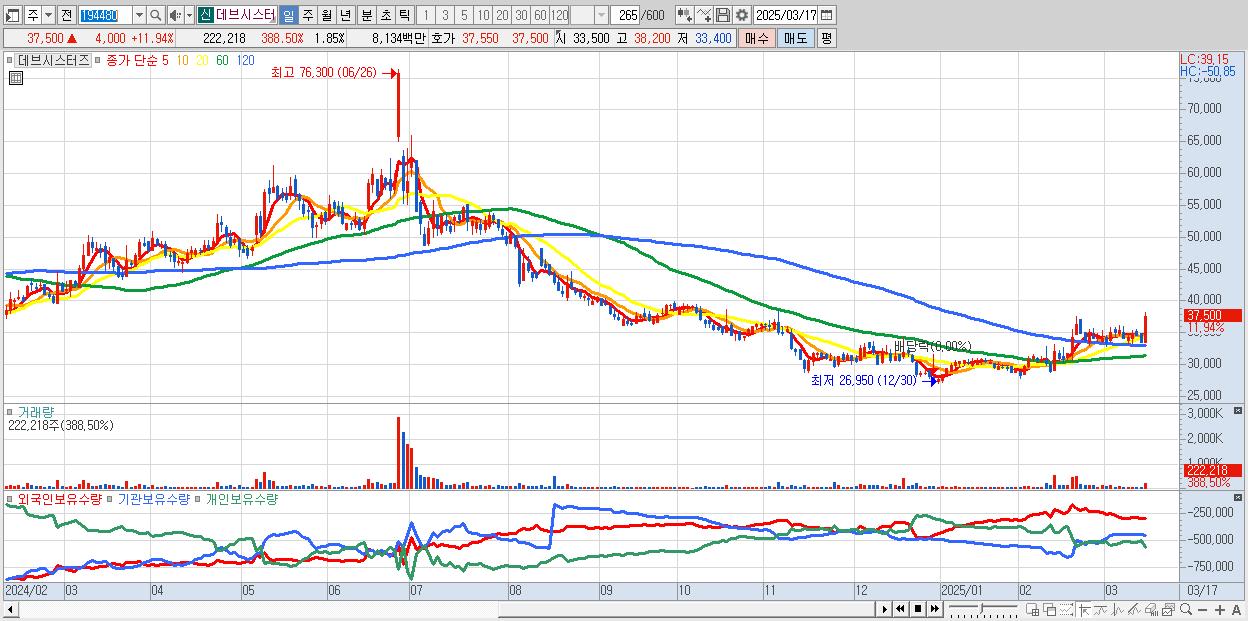This screenshot has width=1248, height=621.
Task: Save the chart with floppy disk icon
Action: coord(723,15)
